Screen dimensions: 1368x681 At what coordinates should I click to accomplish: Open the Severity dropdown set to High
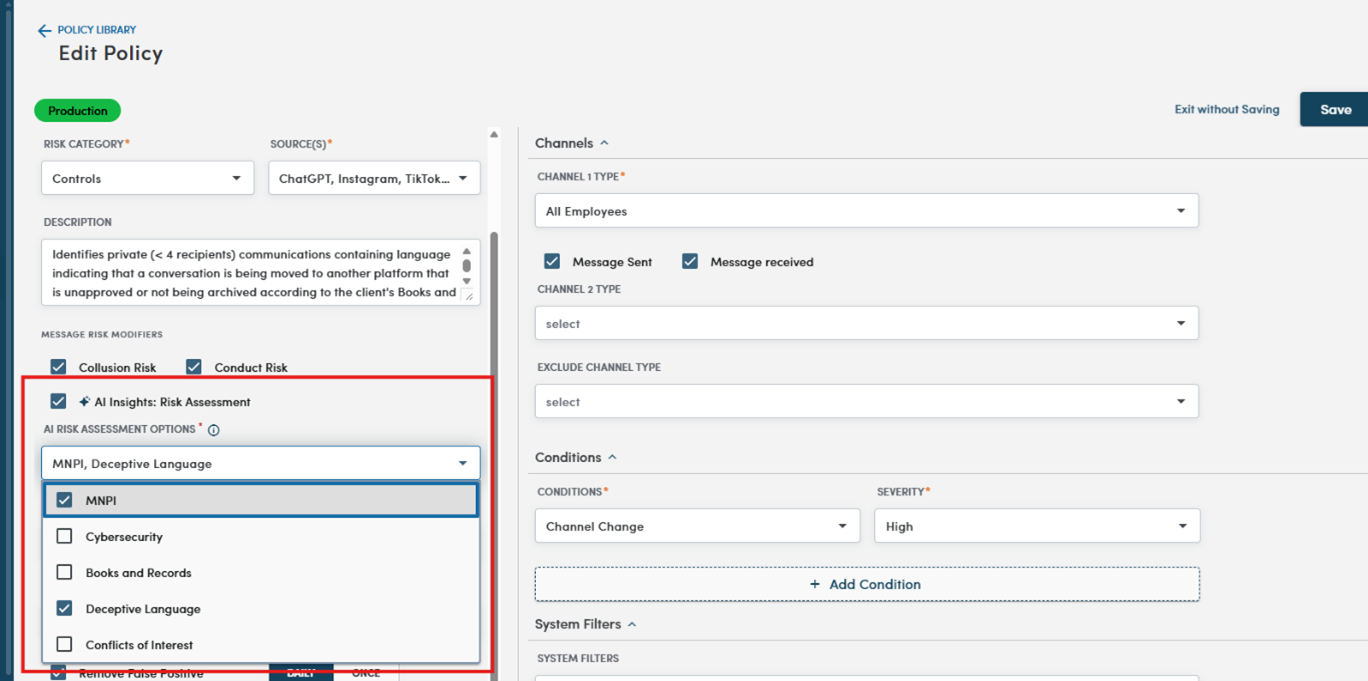[x=1036, y=526]
